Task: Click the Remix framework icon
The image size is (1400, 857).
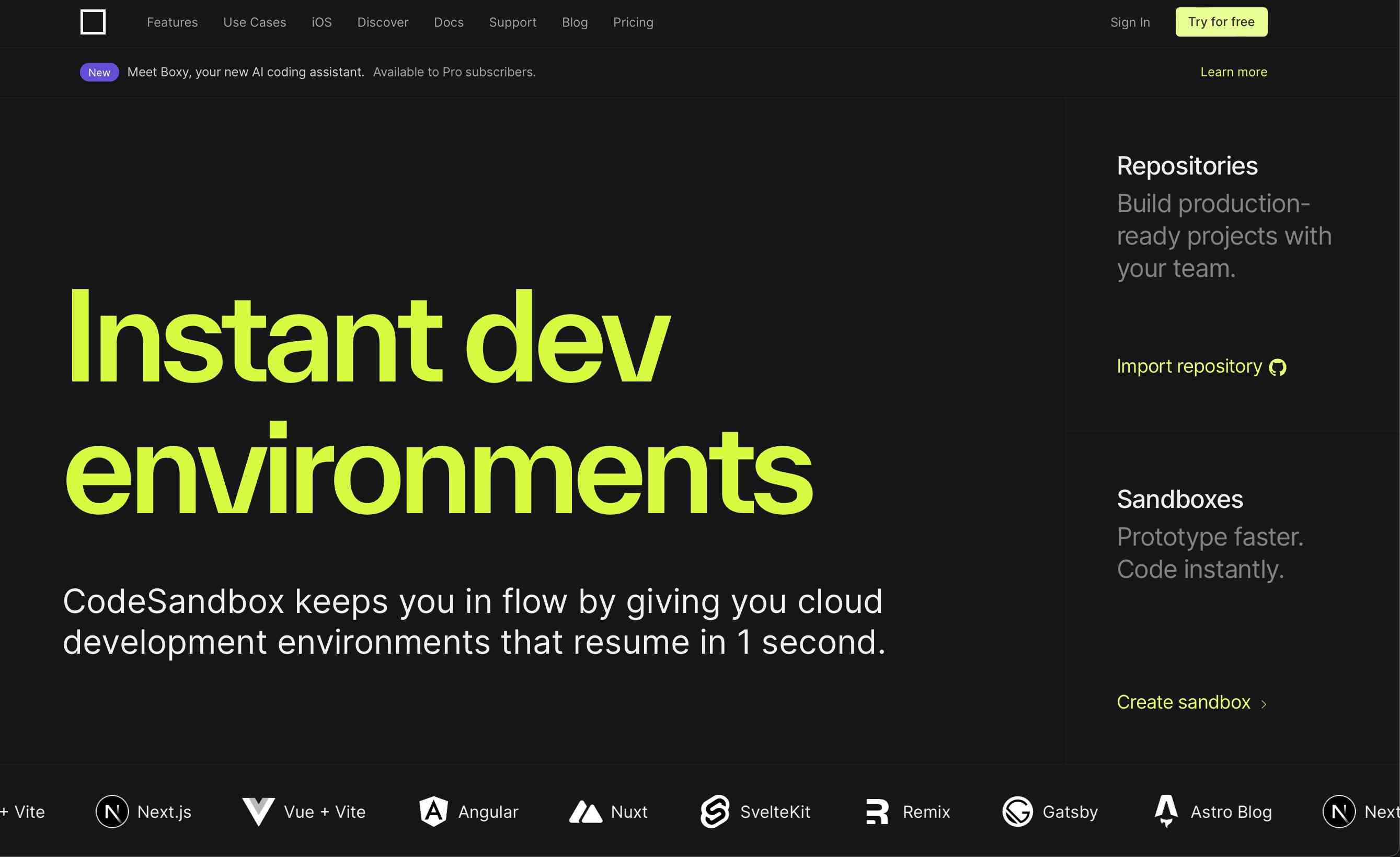Action: [874, 811]
